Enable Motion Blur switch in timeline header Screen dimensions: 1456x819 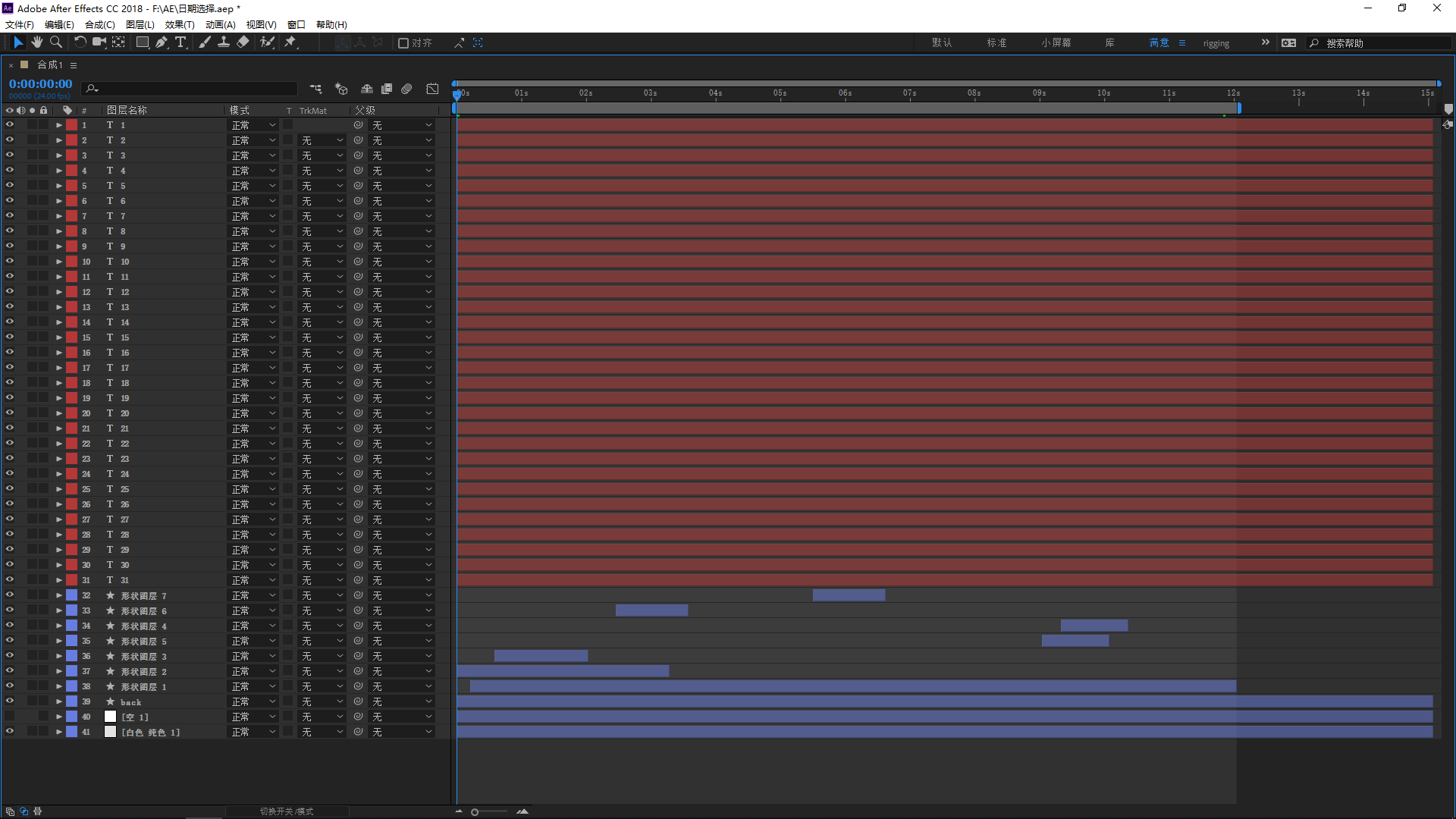click(x=406, y=89)
